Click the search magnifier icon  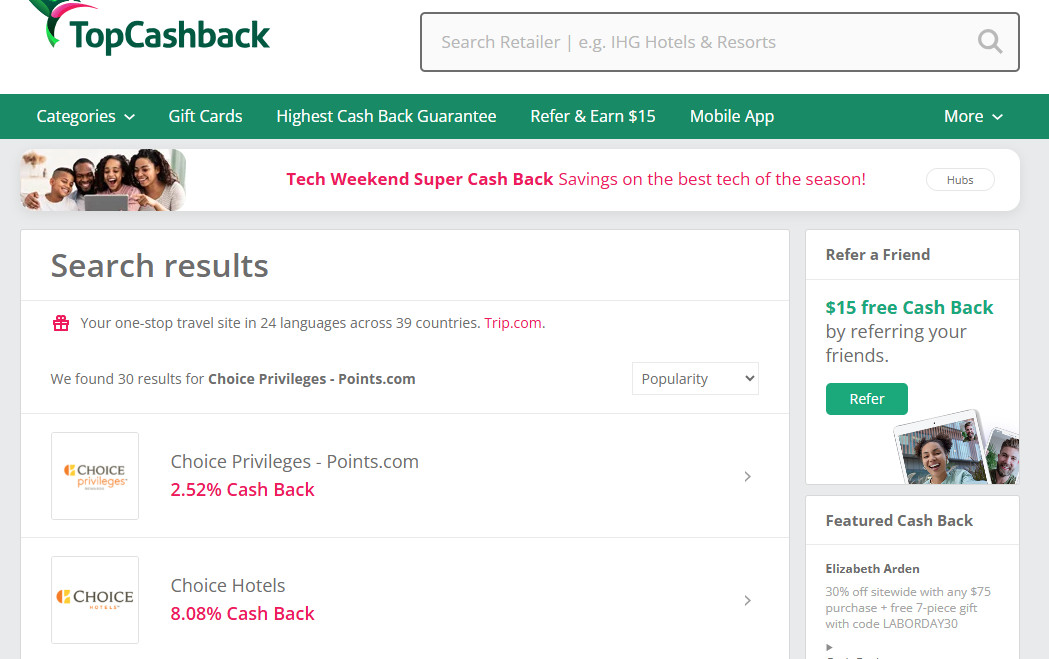coord(989,42)
